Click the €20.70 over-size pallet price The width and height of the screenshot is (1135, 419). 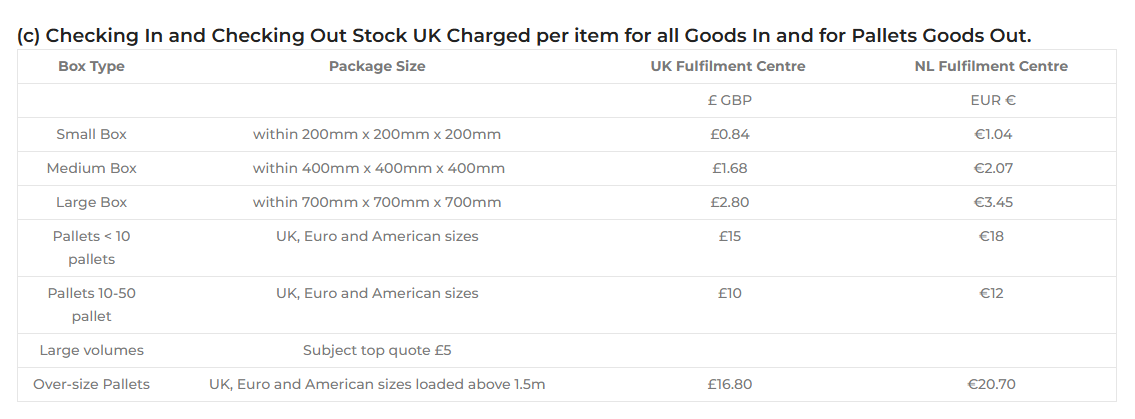[992, 384]
